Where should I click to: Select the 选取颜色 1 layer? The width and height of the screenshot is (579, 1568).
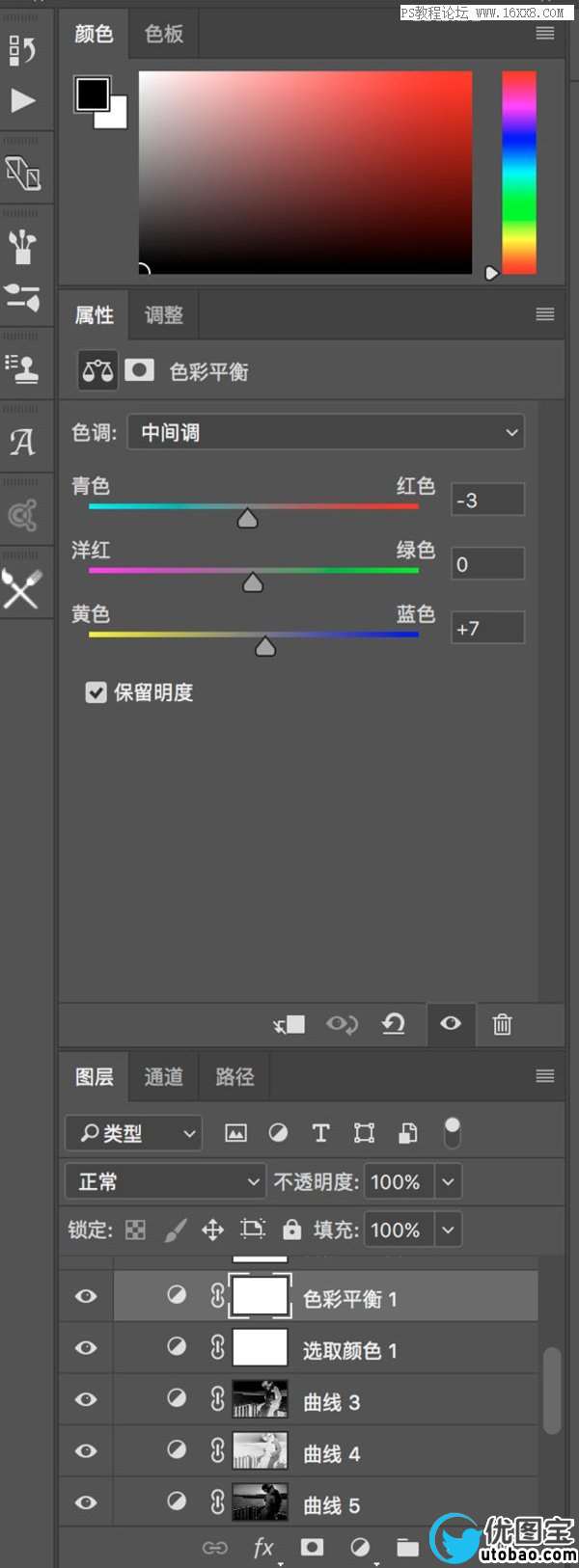(x=386, y=1350)
